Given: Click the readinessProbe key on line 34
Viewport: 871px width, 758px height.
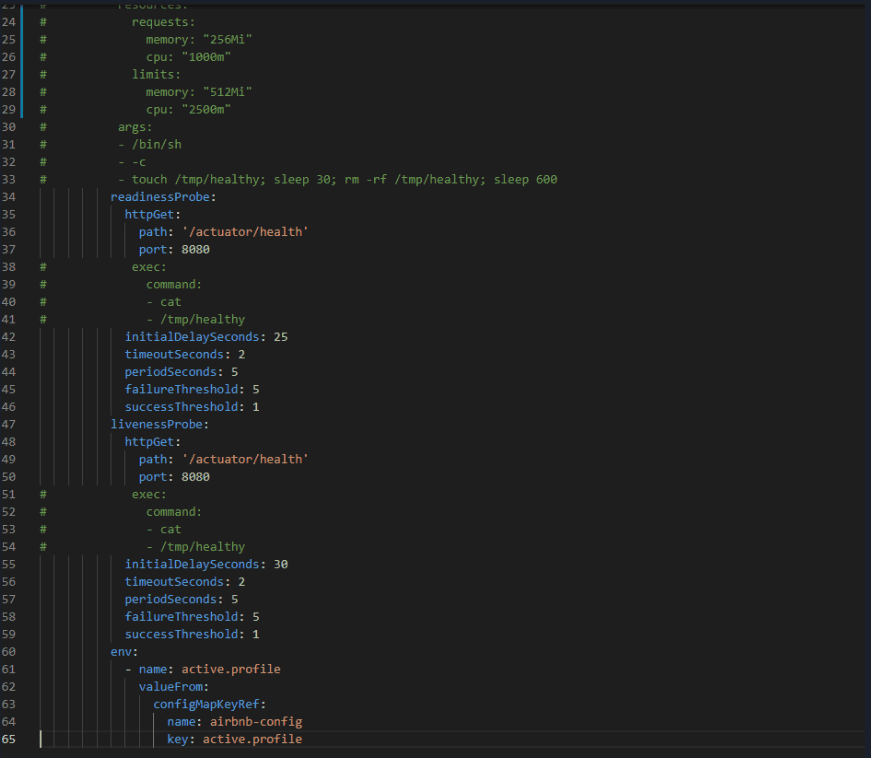Looking at the screenshot, I should tap(160, 197).
